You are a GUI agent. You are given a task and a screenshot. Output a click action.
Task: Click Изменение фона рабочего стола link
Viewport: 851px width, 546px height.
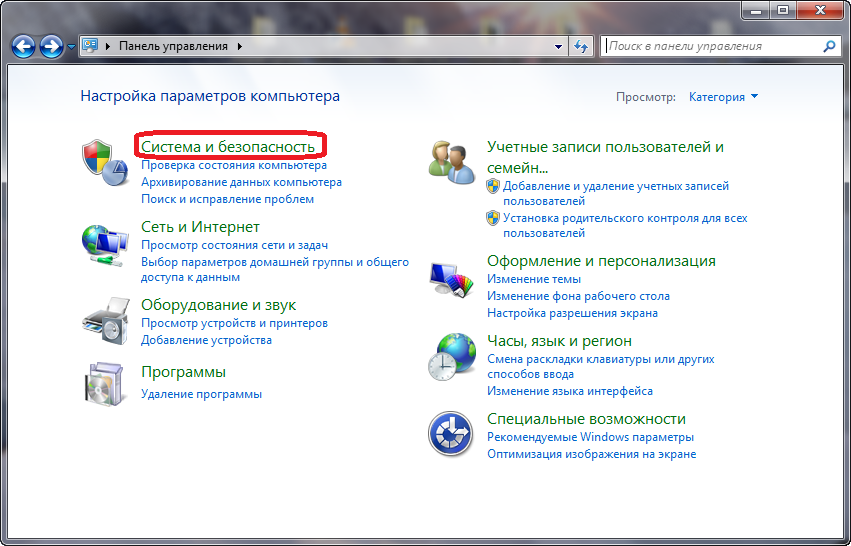[x=578, y=296]
